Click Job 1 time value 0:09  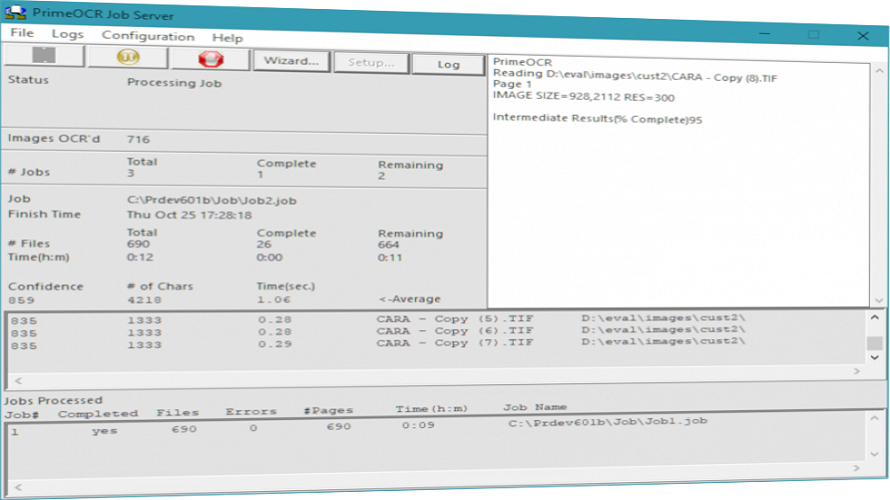pos(418,425)
